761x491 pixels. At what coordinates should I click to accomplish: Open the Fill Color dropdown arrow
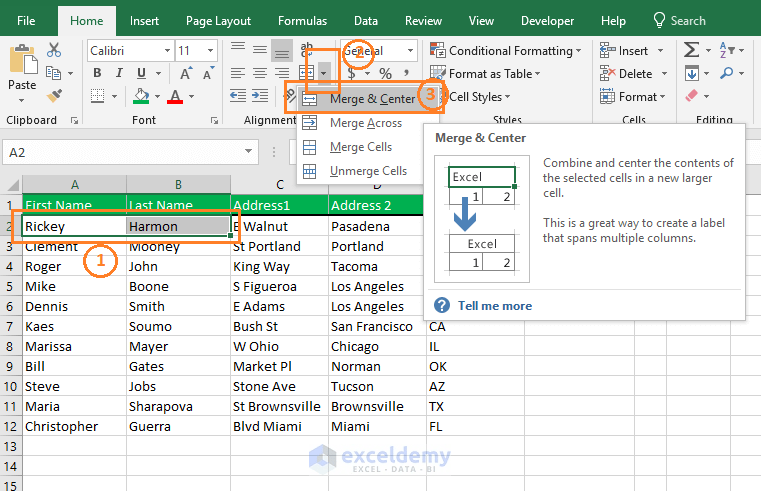(157, 97)
